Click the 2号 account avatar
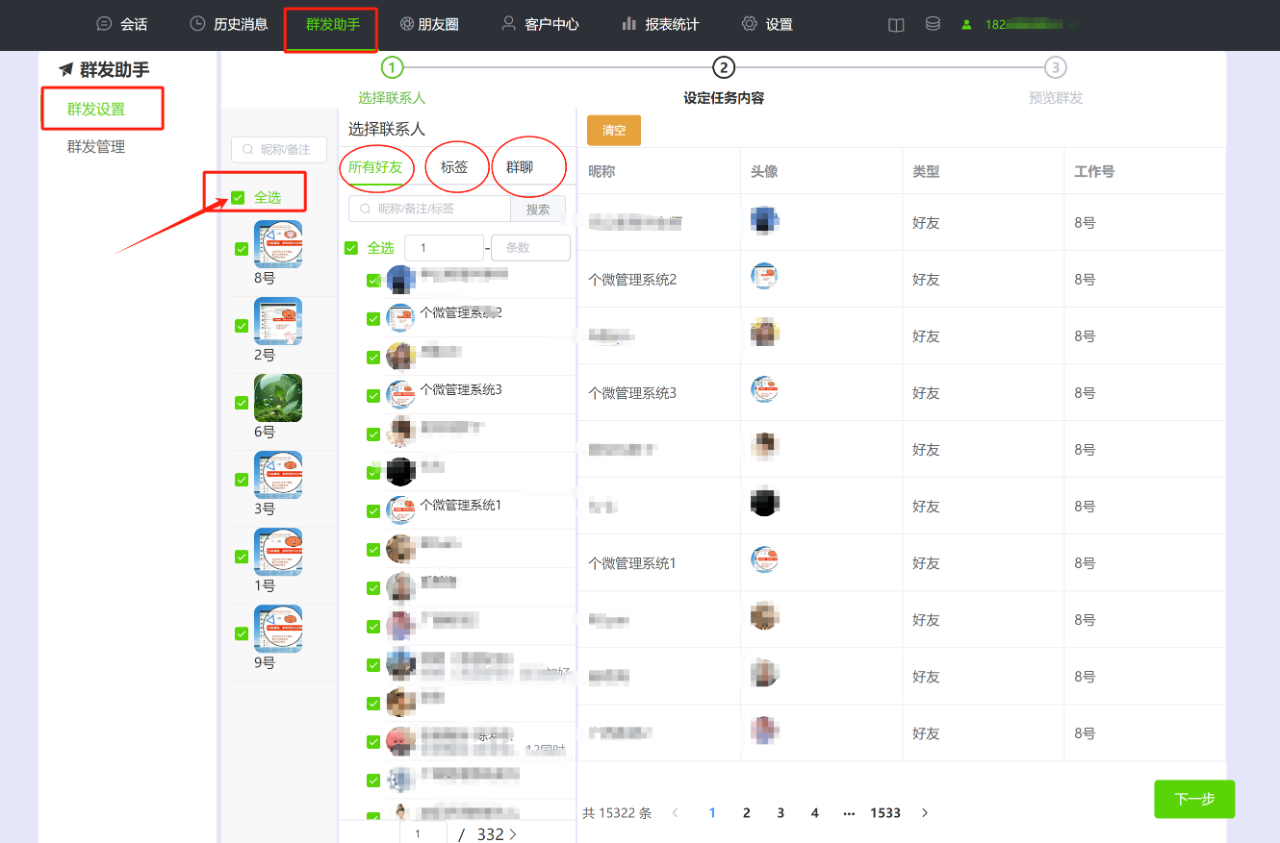This screenshot has height=843, width=1280. tap(278, 321)
